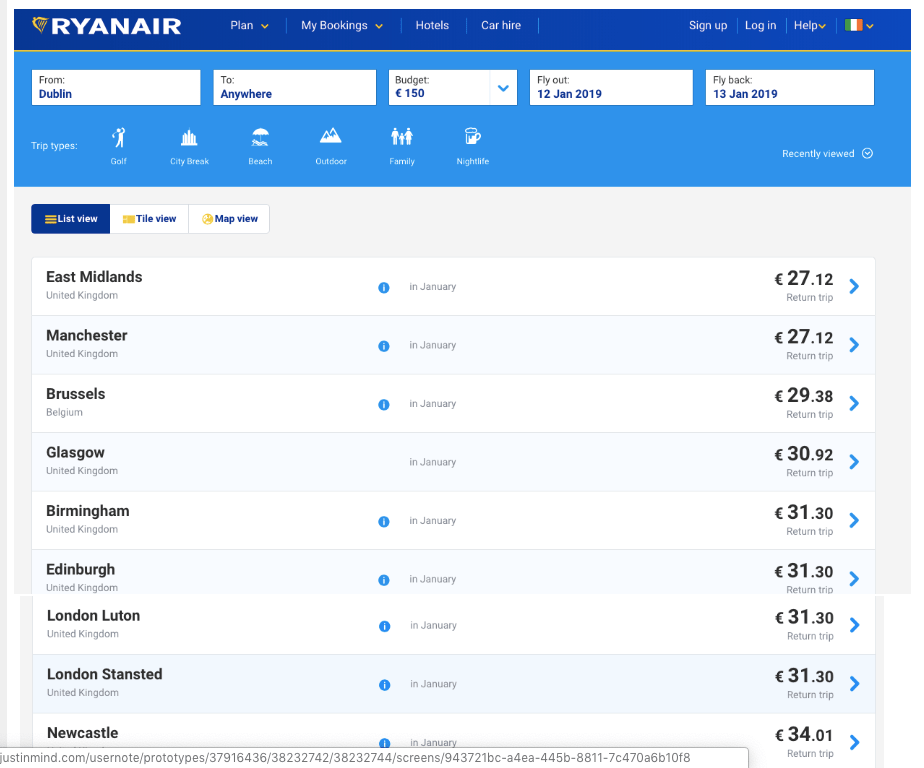Viewport: 924px width, 768px height.
Task: Expand the Recently viewed list
Action: tap(827, 153)
